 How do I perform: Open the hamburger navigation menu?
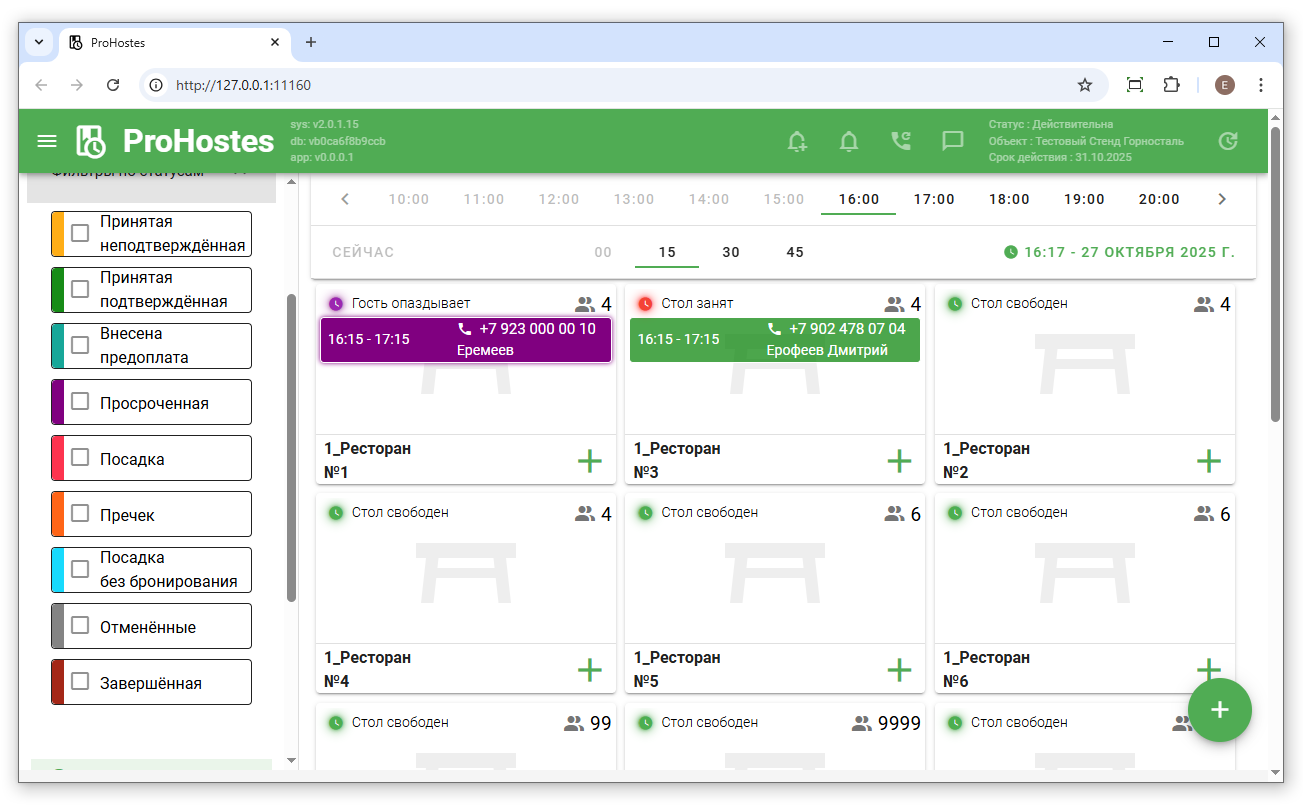(x=47, y=141)
